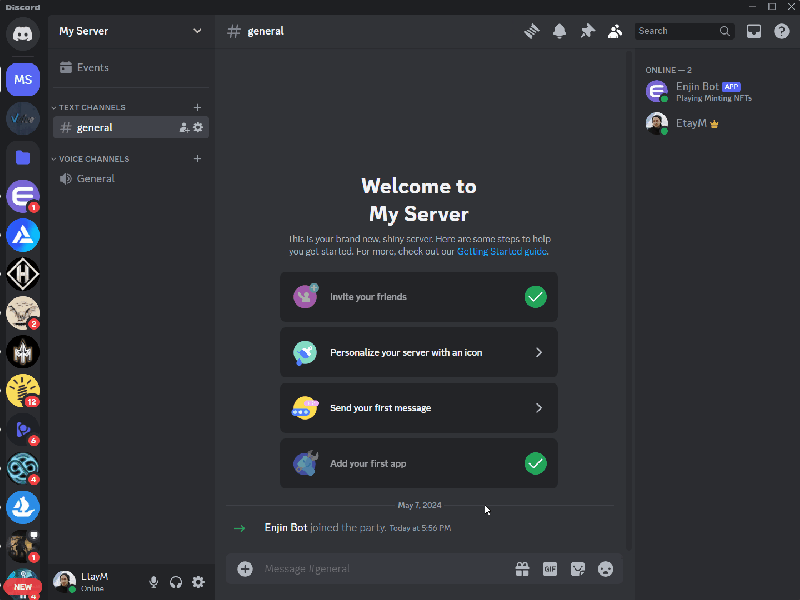Open the inbox
The image size is (800, 600).
754,31
